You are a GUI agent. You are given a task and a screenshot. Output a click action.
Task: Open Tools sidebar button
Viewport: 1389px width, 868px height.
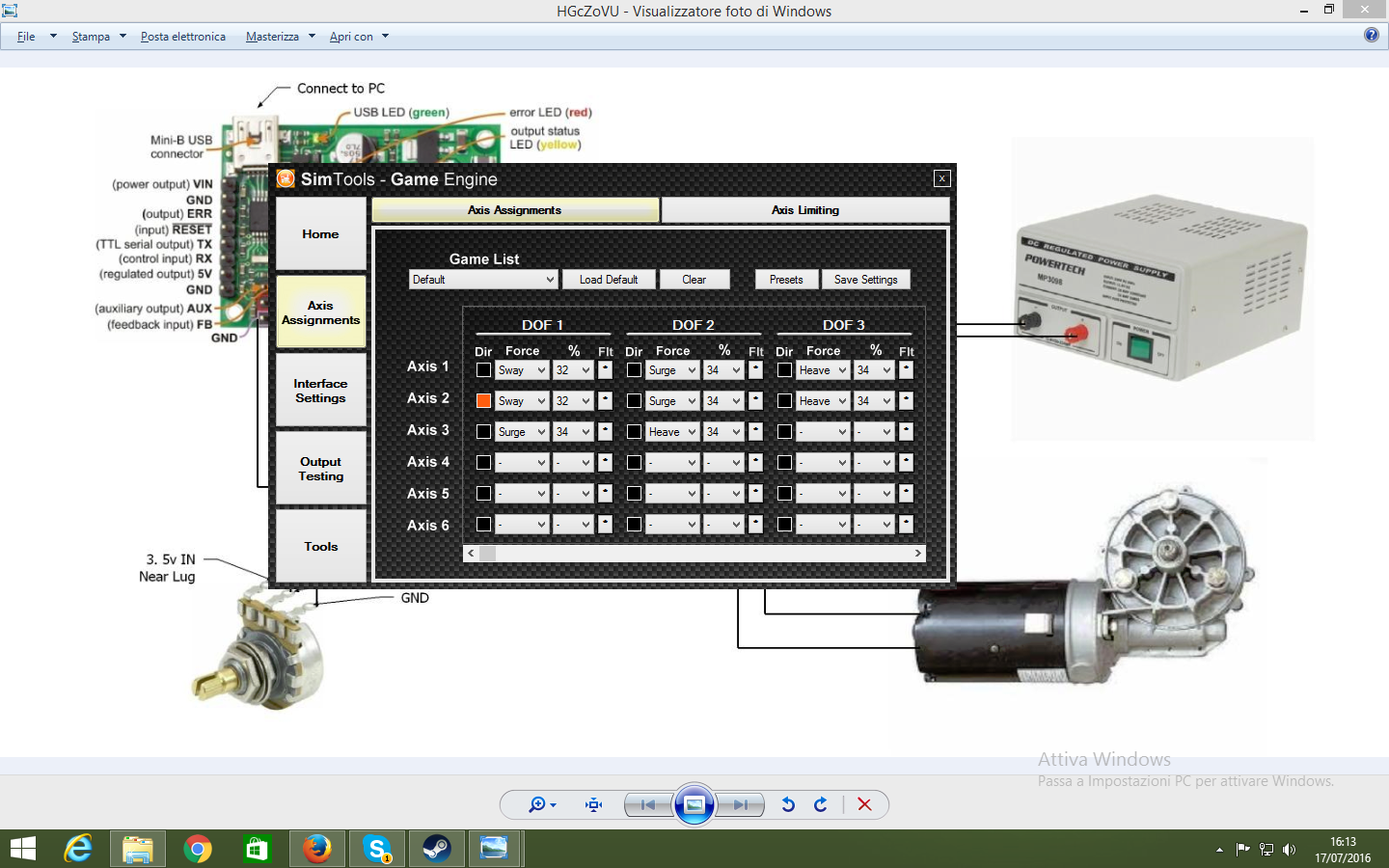321,547
